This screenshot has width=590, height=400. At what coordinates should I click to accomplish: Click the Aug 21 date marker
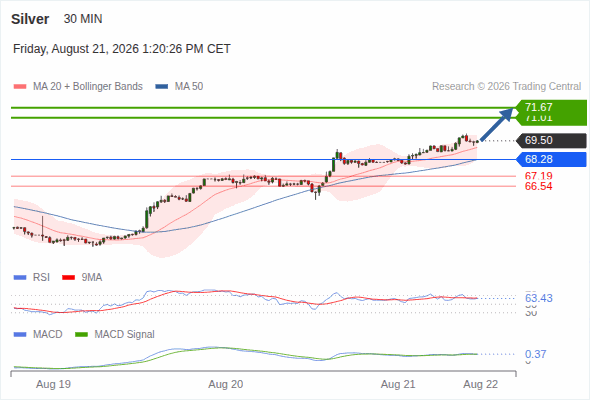[x=398, y=385]
